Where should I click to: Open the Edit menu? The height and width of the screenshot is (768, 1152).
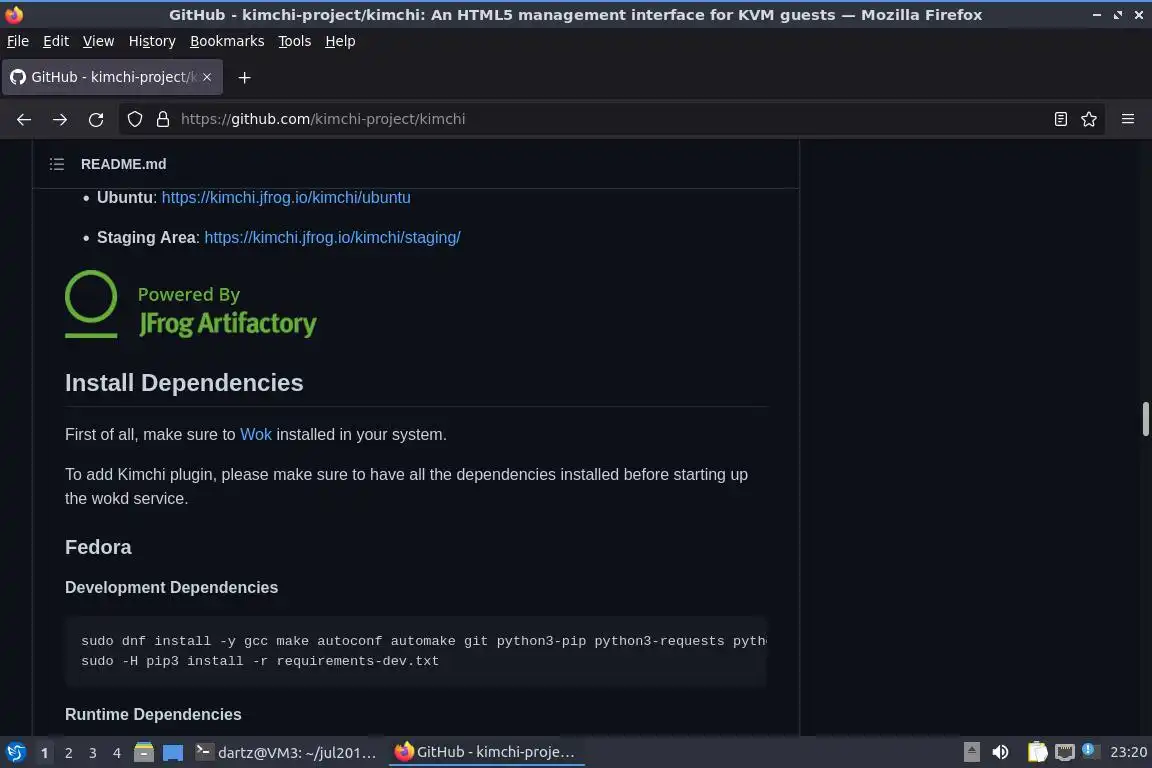[56, 41]
